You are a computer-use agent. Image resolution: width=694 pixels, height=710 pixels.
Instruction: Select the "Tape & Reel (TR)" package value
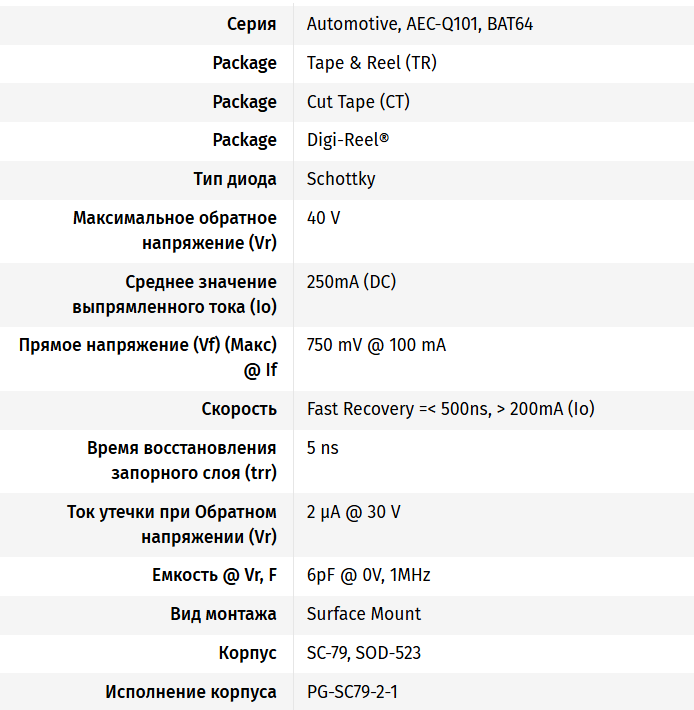(371, 63)
